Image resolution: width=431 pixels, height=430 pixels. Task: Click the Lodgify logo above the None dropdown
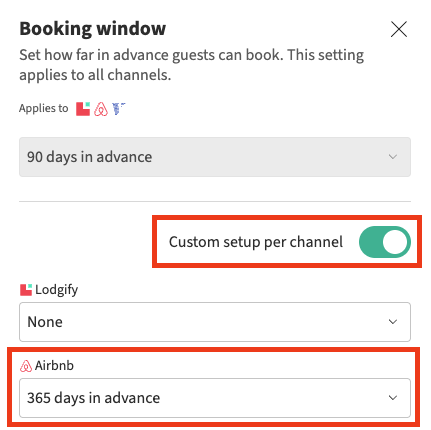tap(26, 290)
